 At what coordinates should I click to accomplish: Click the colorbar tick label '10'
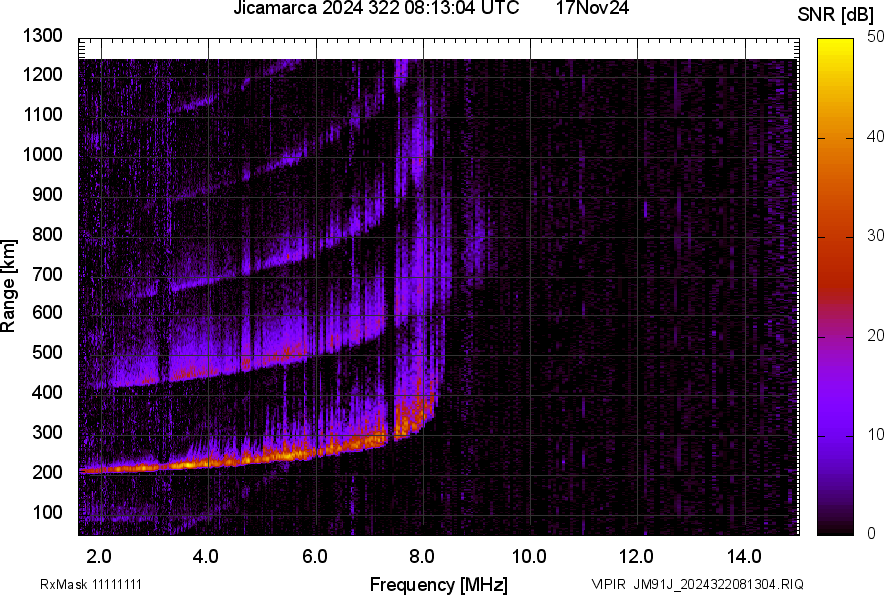coord(875,434)
